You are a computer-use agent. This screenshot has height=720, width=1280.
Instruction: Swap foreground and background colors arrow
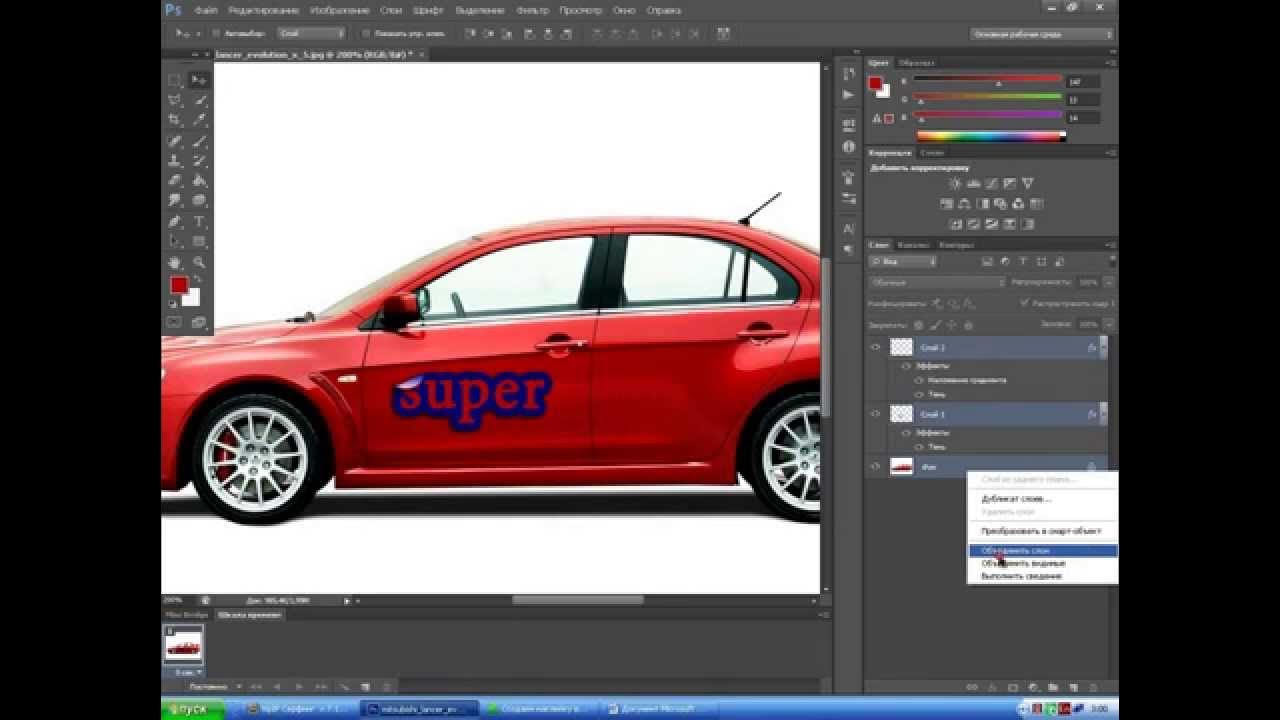tap(198, 280)
